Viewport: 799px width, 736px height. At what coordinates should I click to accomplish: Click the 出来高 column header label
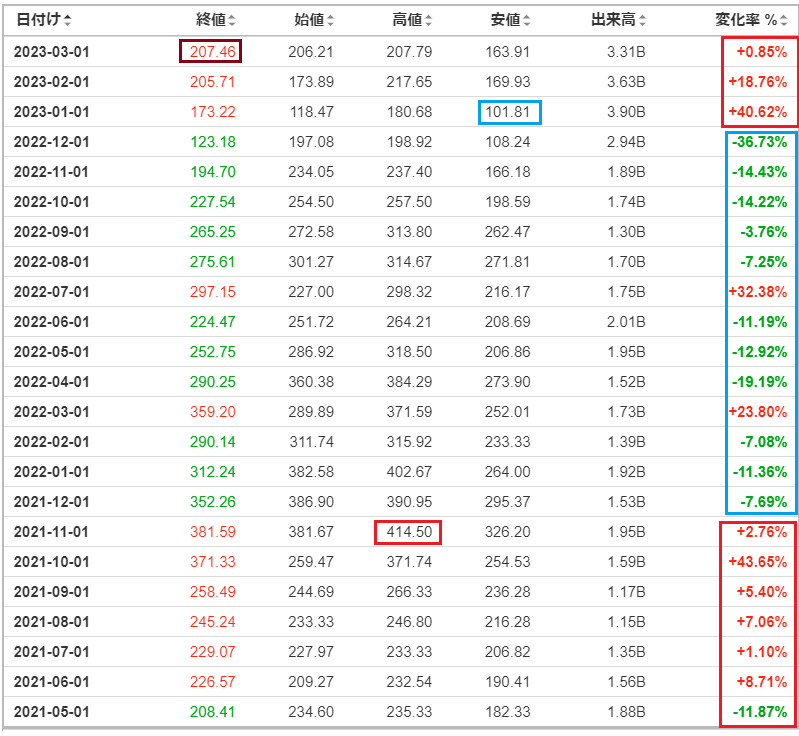point(614,20)
